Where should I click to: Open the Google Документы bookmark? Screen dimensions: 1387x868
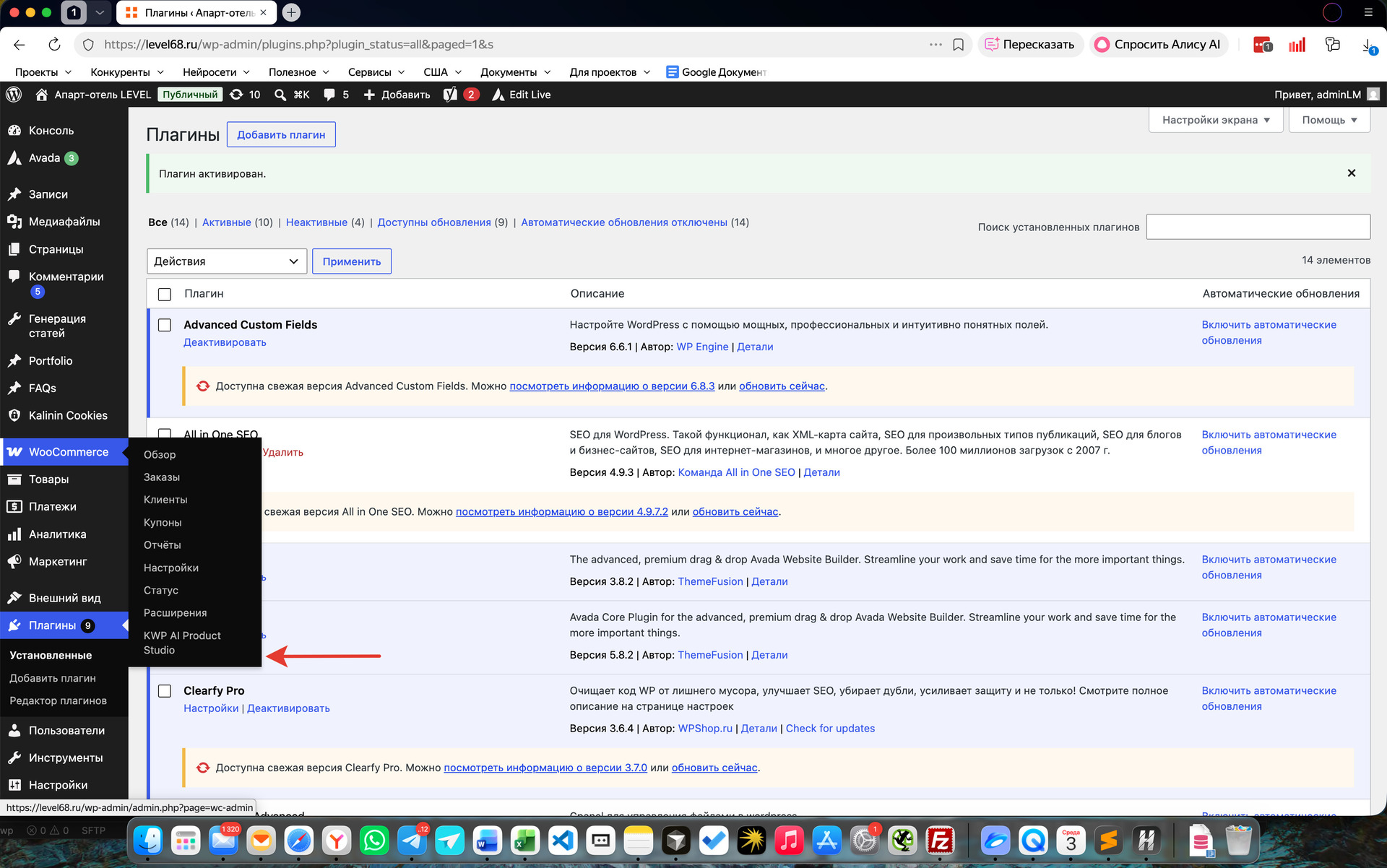tap(716, 72)
